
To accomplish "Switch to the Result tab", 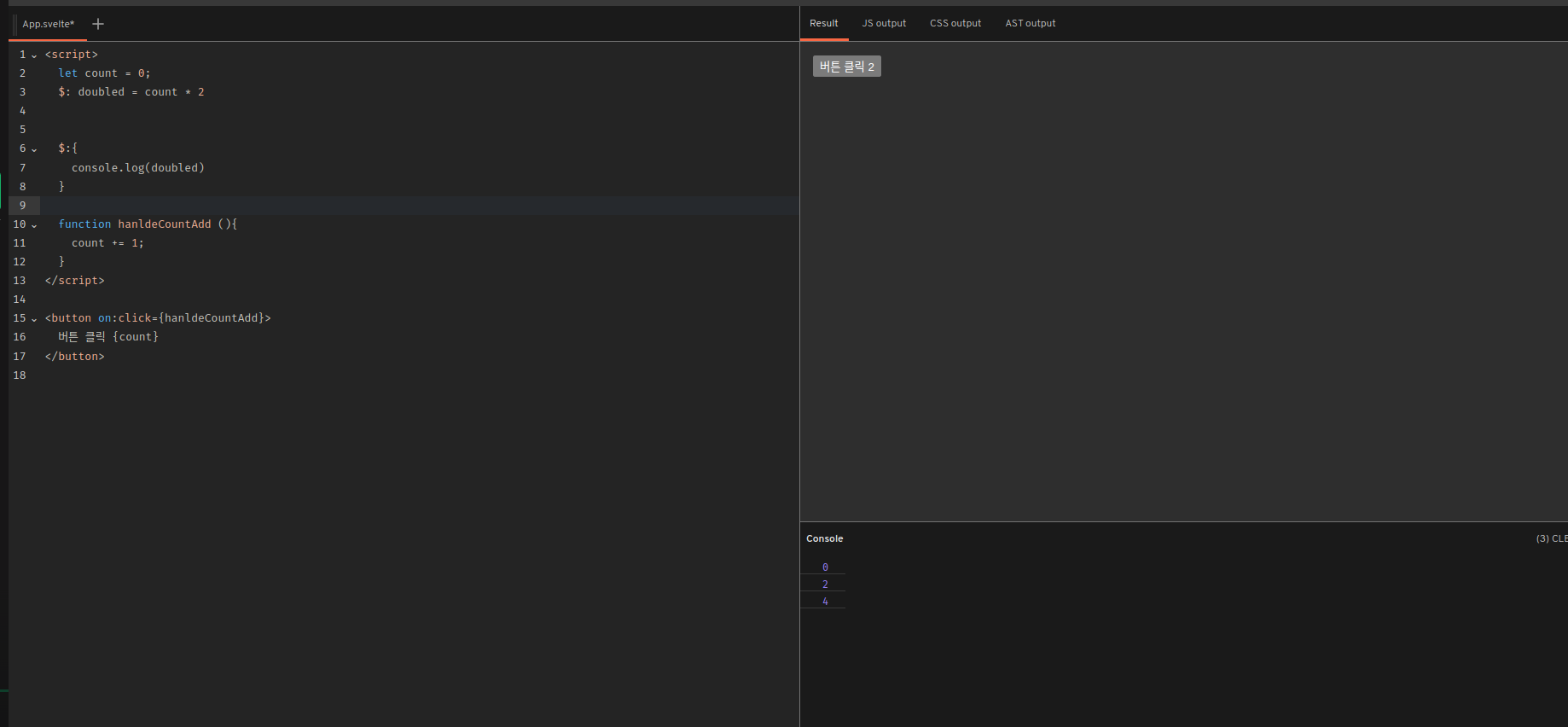I will coord(824,23).
